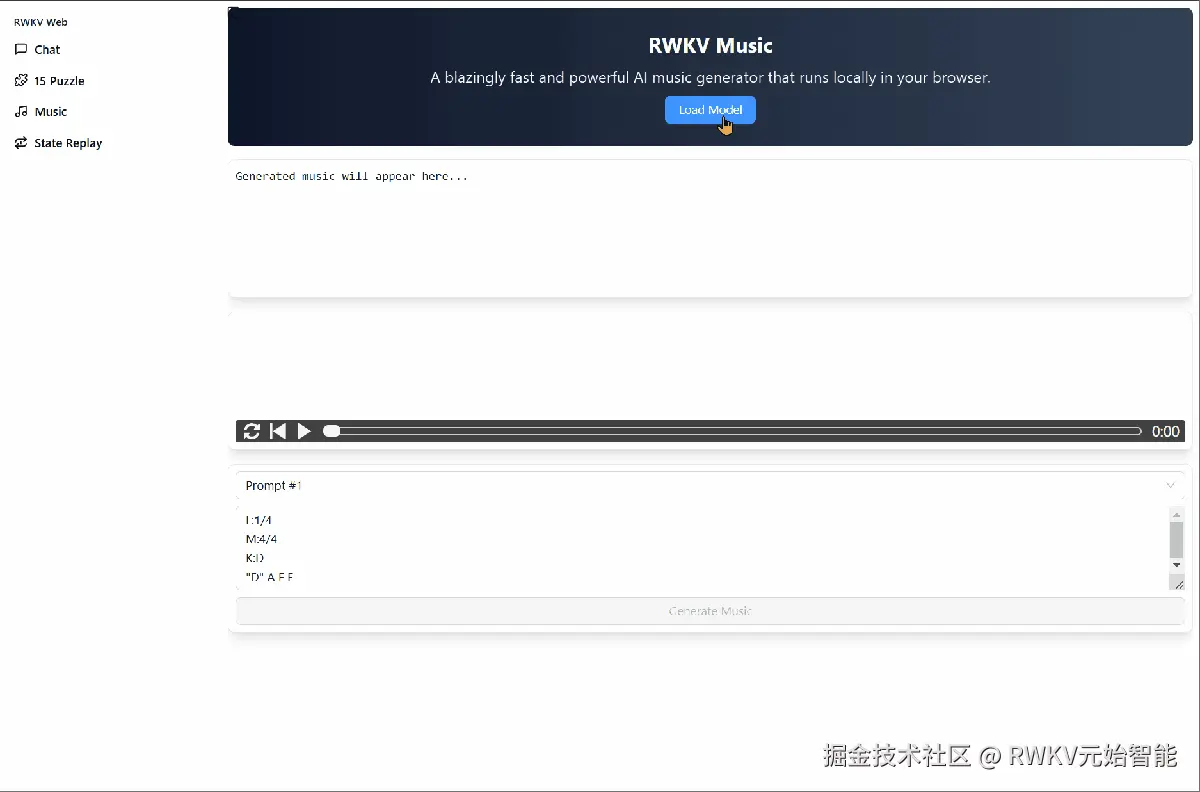Open the 15 Puzzle page

(x=59, y=80)
